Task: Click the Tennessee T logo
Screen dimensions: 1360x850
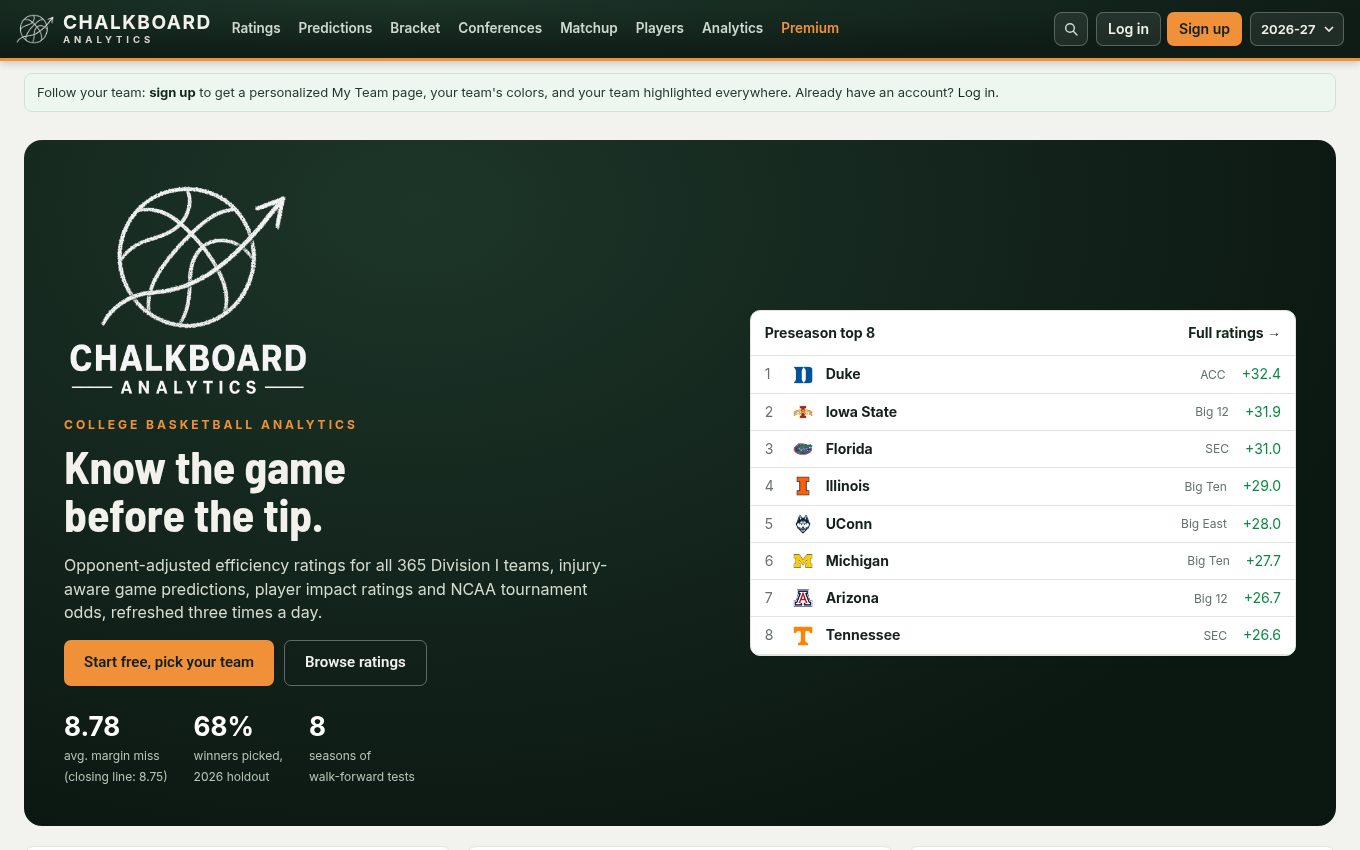Action: pos(803,635)
